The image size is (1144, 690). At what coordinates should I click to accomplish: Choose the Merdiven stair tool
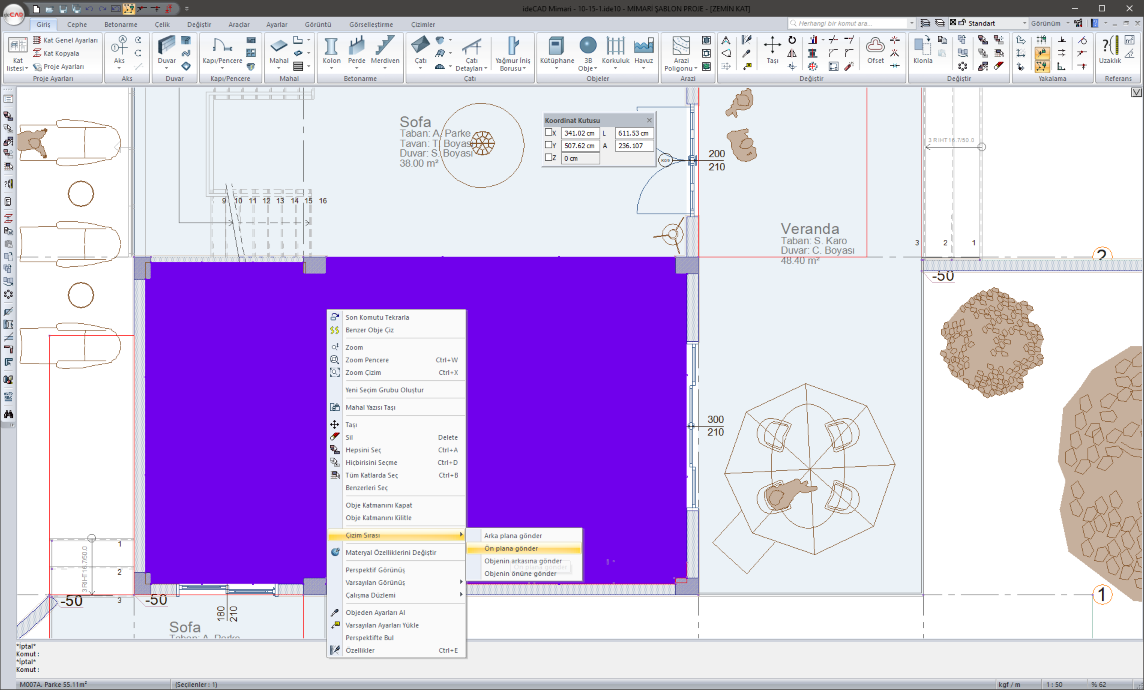click(385, 49)
